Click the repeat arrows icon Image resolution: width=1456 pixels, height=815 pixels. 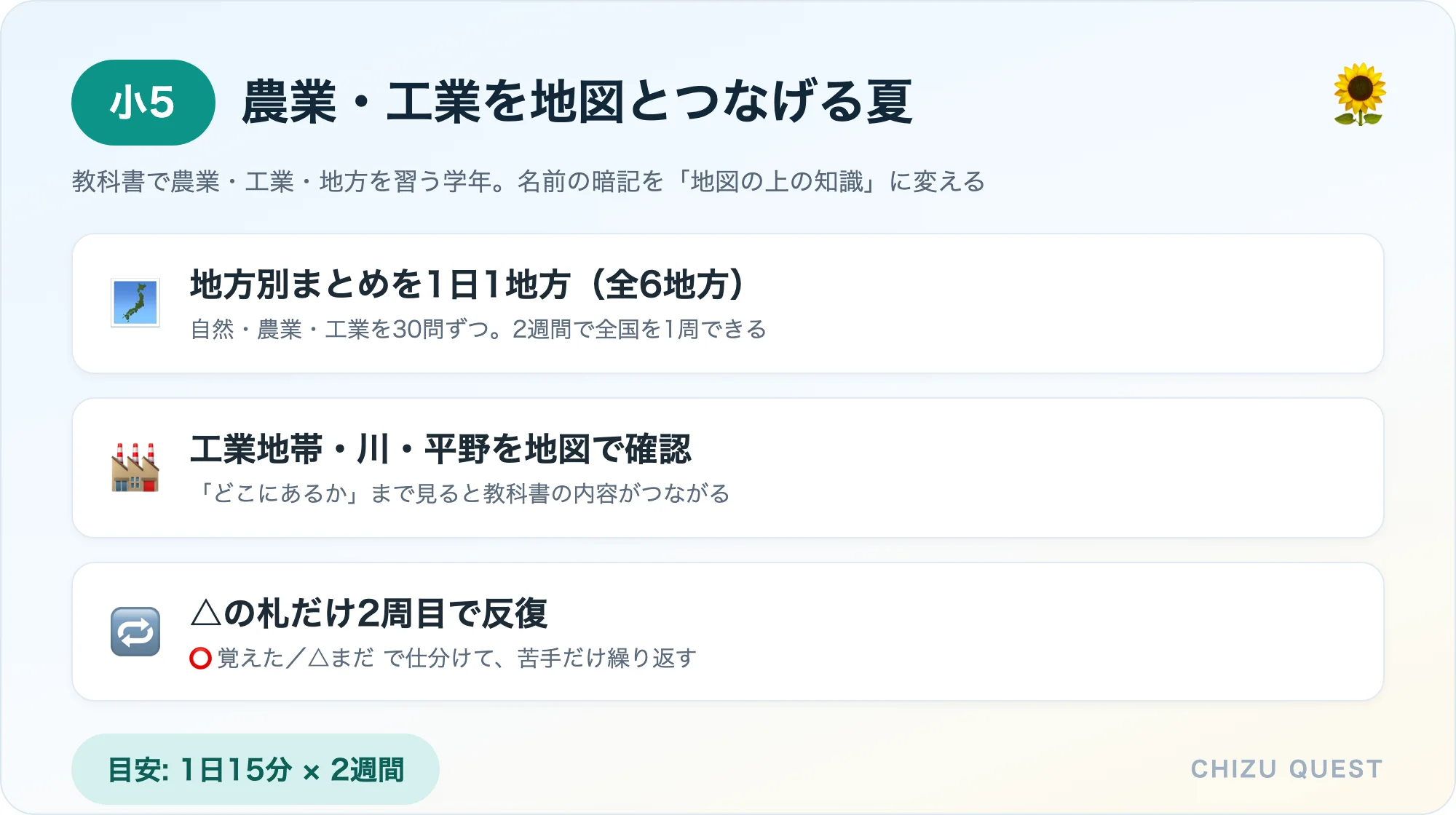coord(135,632)
